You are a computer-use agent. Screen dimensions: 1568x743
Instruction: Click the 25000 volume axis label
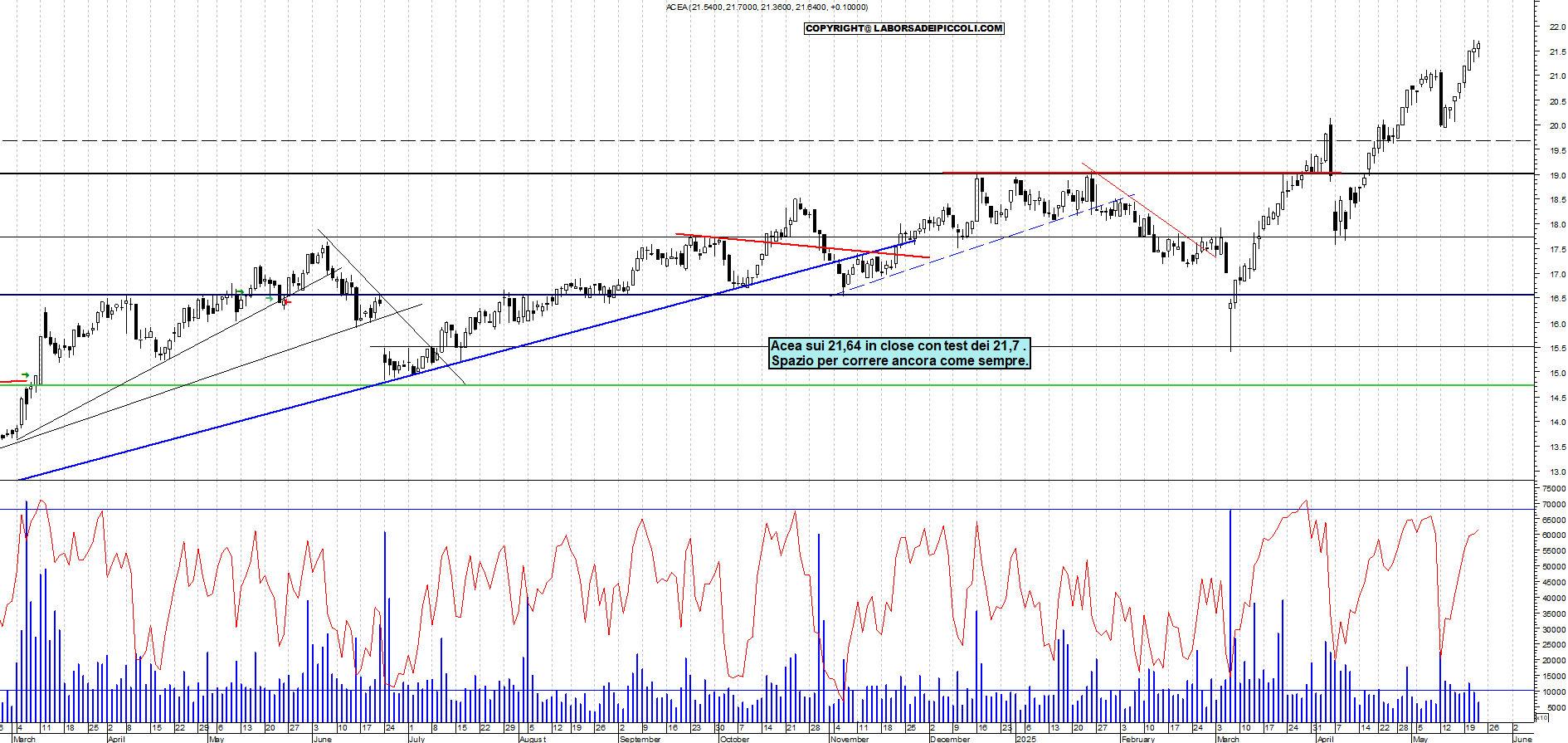(x=1554, y=645)
